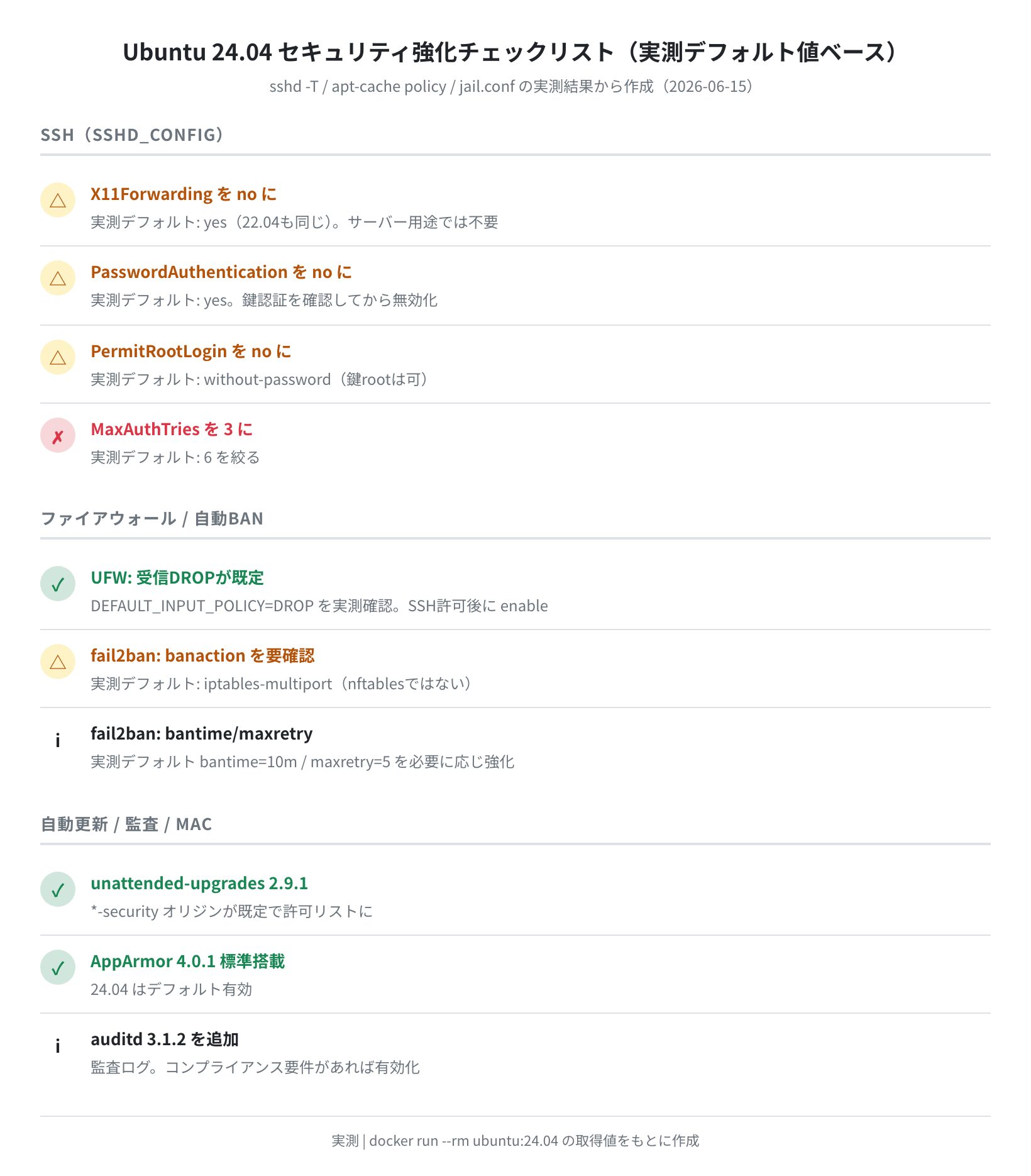Click the info icon for fail2ban bantime/maxretry

(x=58, y=740)
